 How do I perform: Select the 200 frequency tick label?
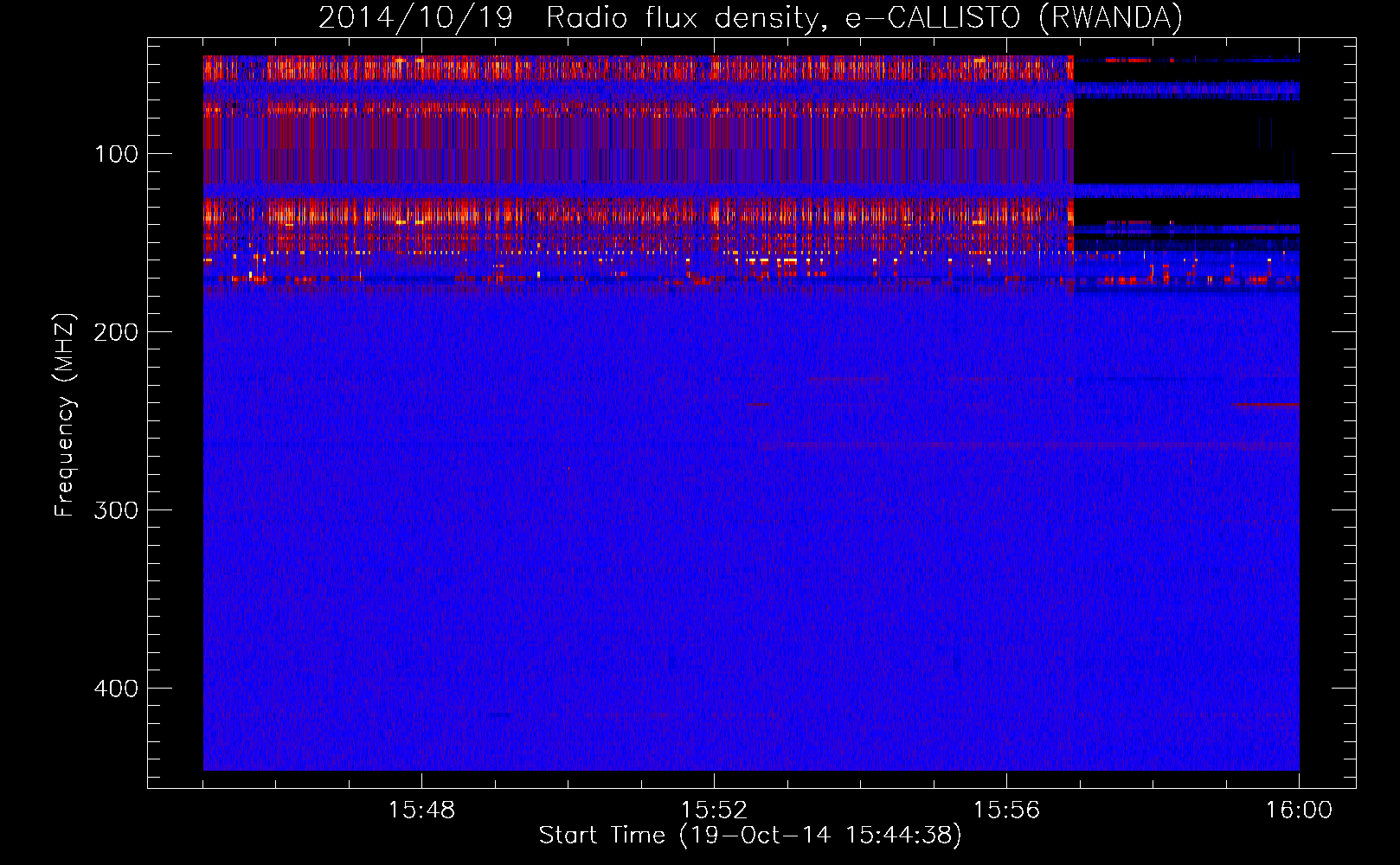tap(116, 332)
